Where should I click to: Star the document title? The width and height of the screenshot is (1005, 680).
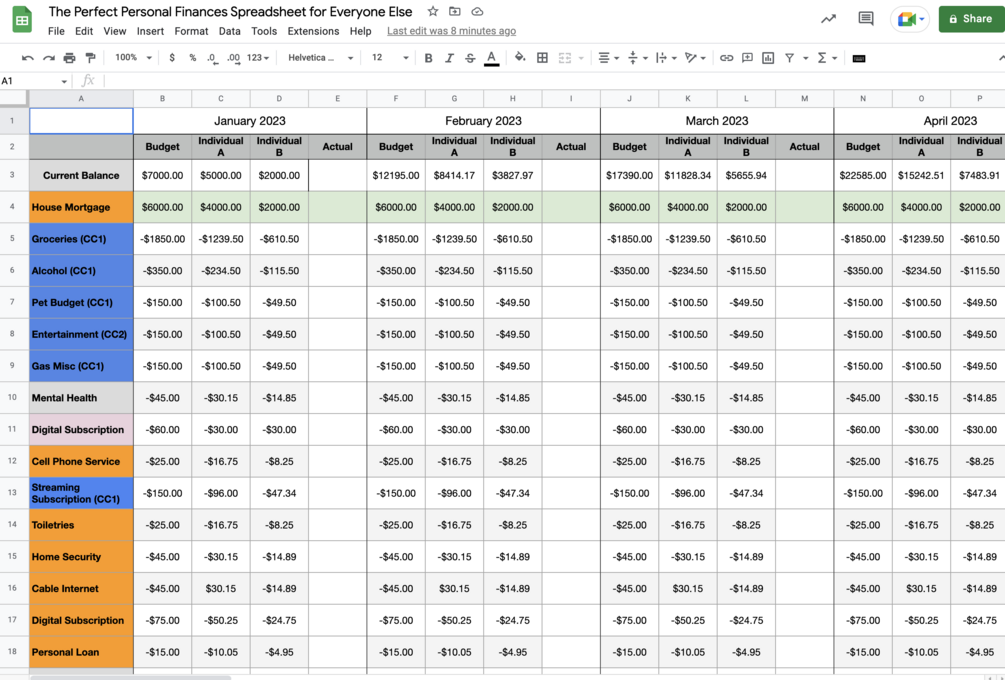433,12
